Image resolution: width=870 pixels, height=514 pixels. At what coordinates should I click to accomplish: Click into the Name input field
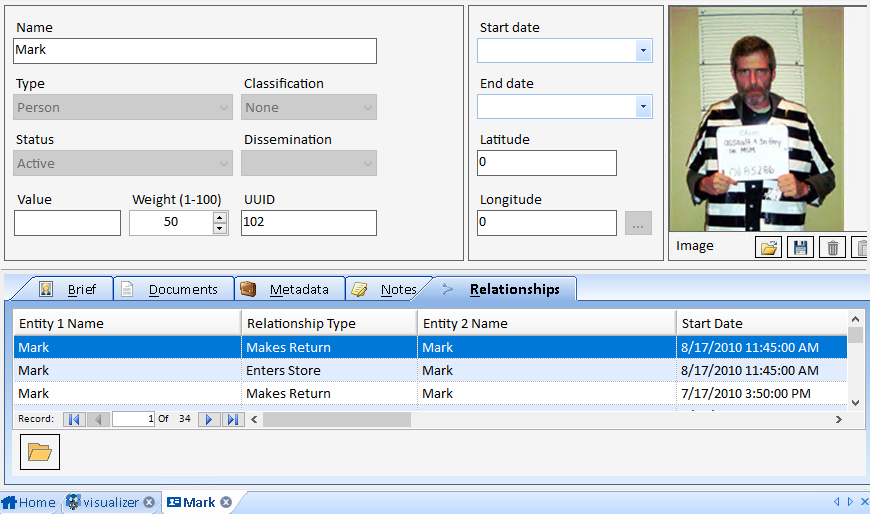pos(195,51)
